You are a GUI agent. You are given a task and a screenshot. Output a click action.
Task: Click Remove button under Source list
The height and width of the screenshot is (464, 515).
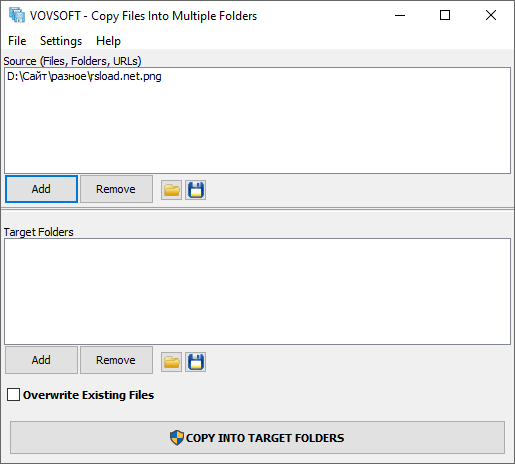116,189
